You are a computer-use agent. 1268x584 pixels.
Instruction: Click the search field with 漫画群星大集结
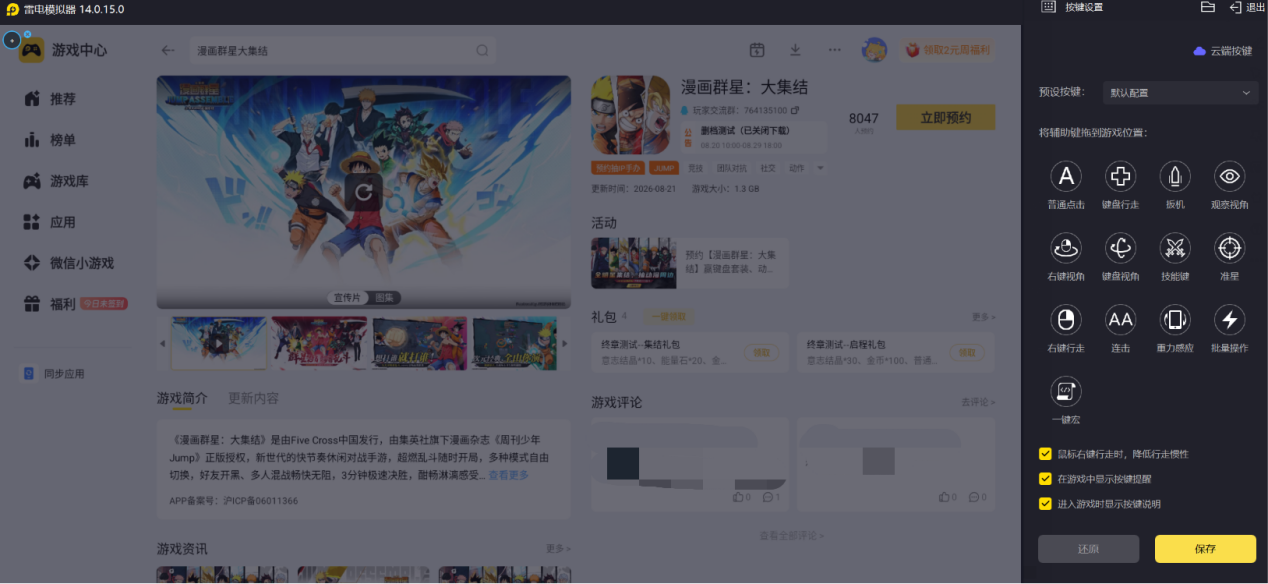pyautogui.click(x=343, y=50)
